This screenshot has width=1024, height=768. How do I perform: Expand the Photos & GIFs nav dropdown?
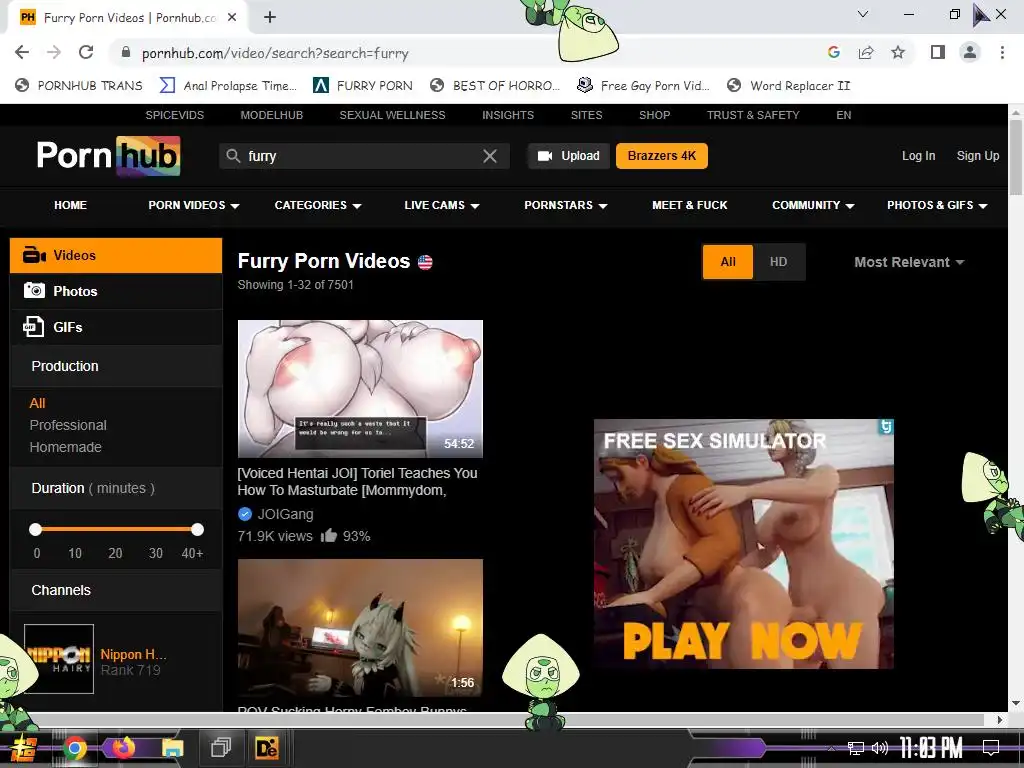coord(937,205)
